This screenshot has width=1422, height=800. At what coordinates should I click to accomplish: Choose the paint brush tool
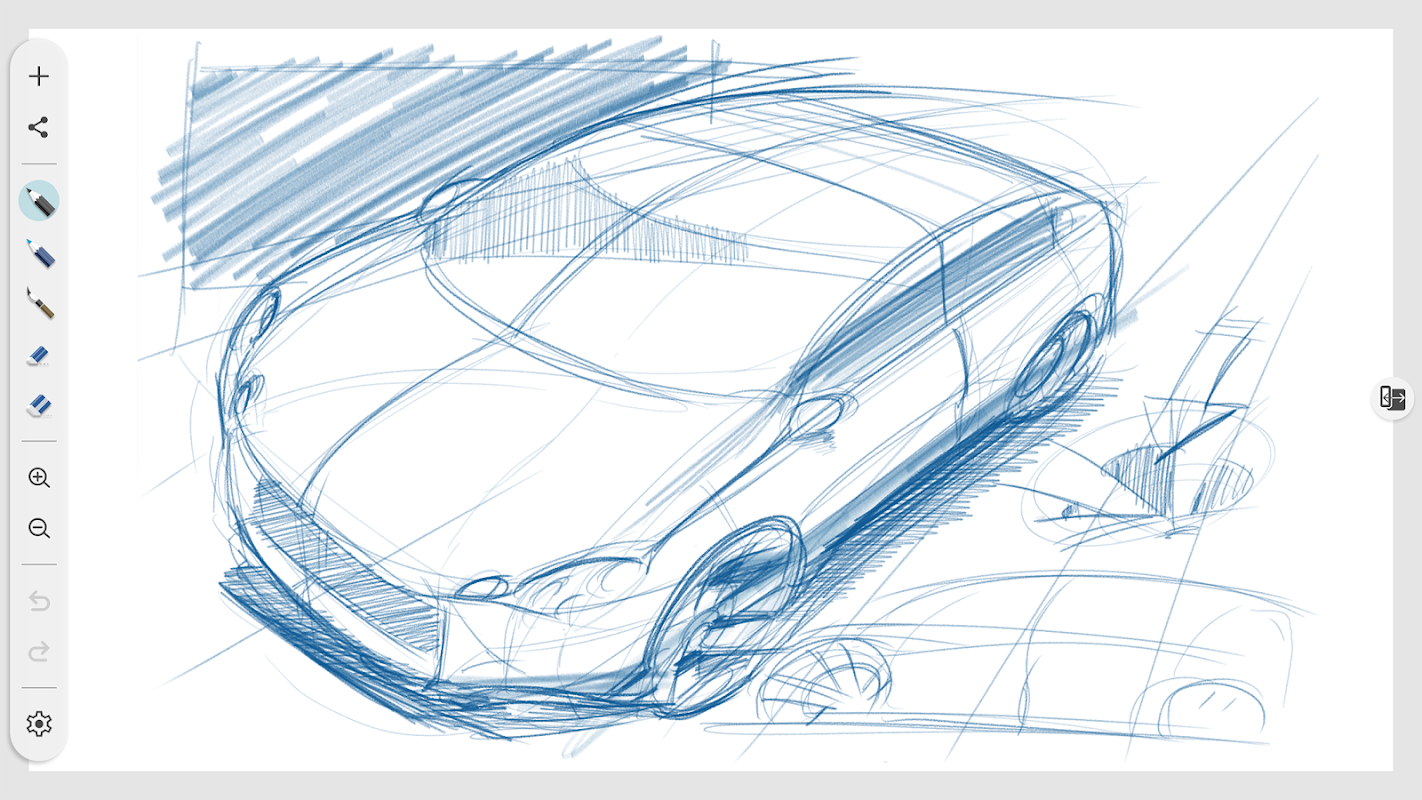click(x=39, y=302)
